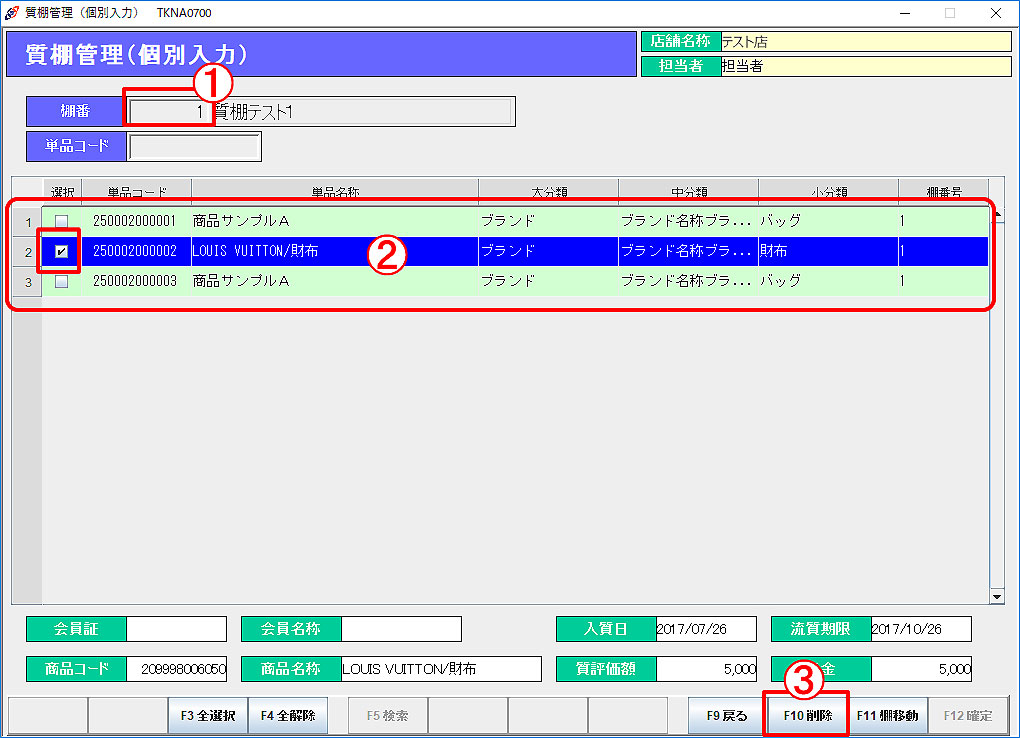Click the scroll down arrow of the table
The height and width of the screenshot is (738, 1020).
point(996,596)
